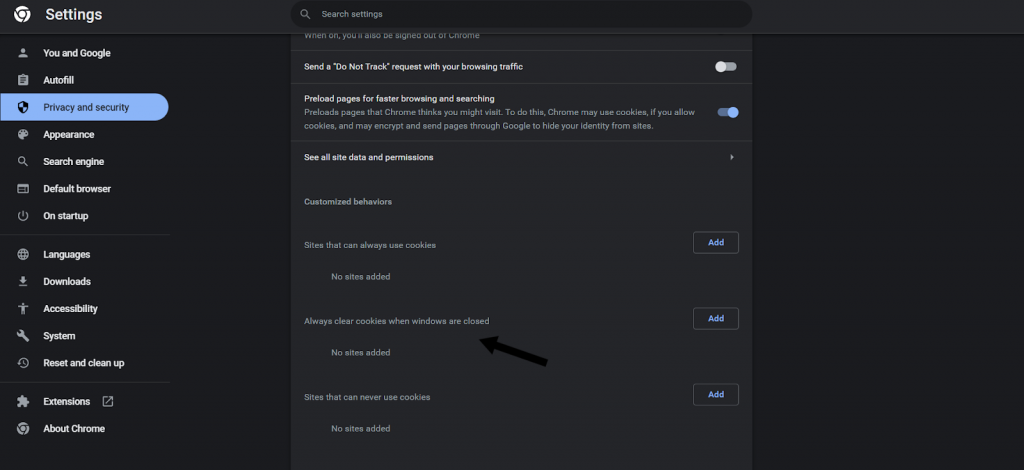Focus the Search settings field
Screen dimensions: 1024x470
tap(520, 15)
